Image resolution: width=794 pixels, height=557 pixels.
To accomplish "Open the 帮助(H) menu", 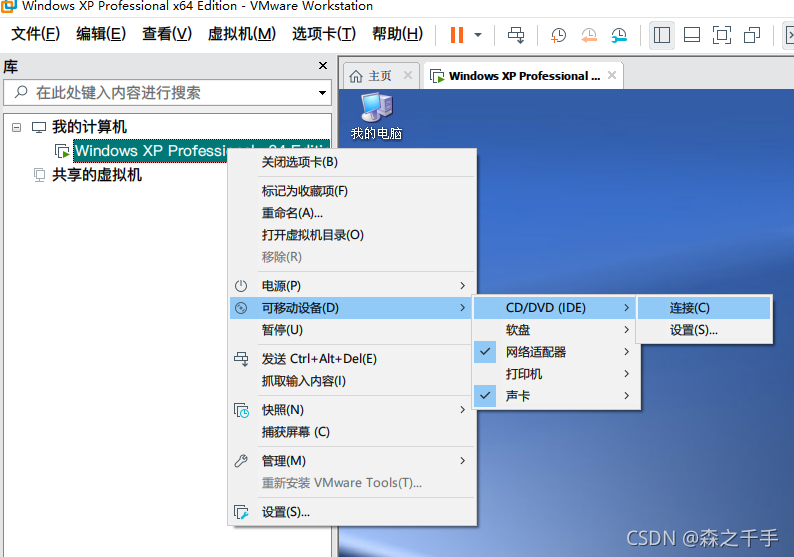I will click(398, 34).
